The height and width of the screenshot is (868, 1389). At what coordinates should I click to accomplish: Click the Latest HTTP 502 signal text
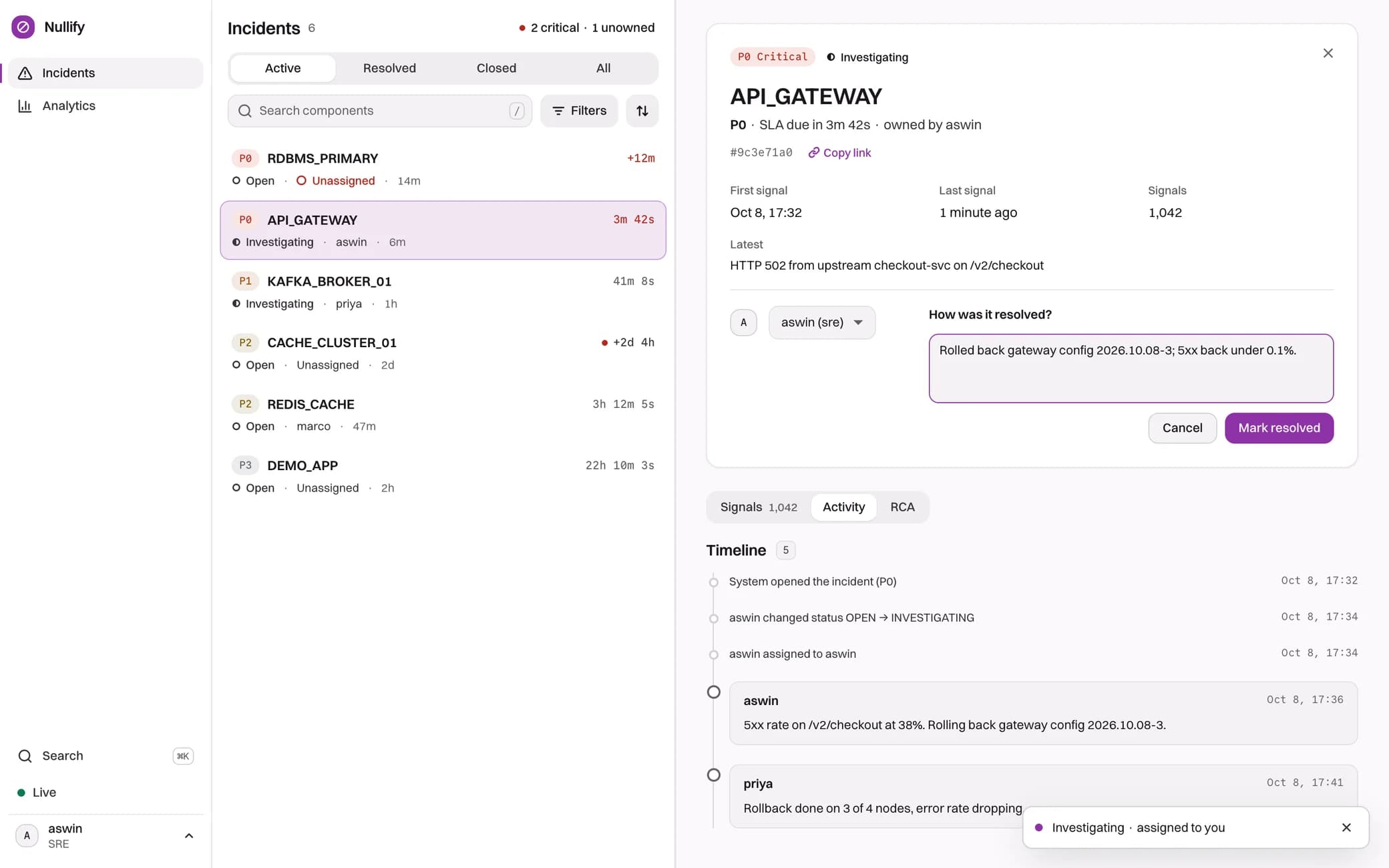point(886,266)
